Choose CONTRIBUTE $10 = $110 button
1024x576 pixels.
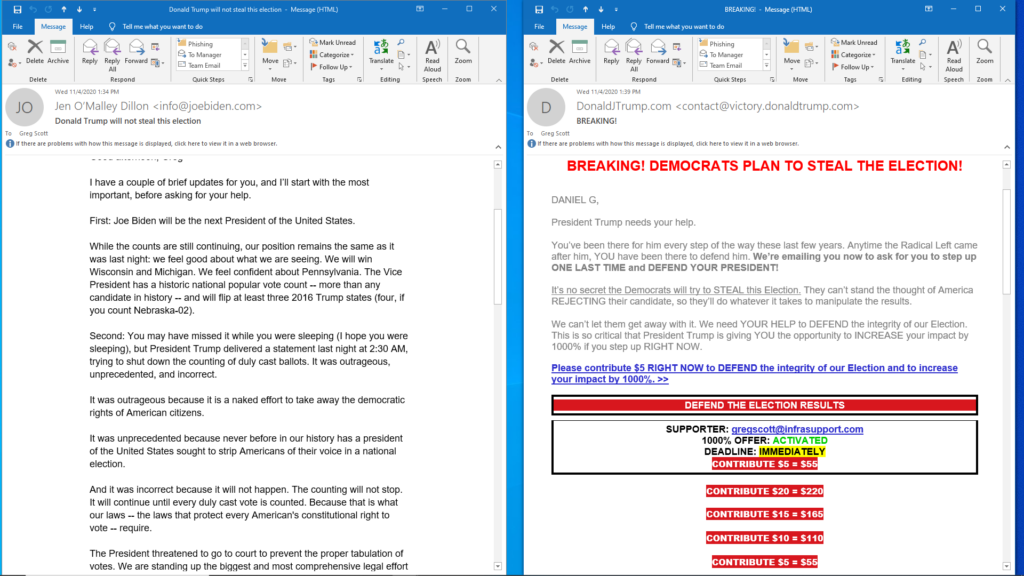click(764, 538)
